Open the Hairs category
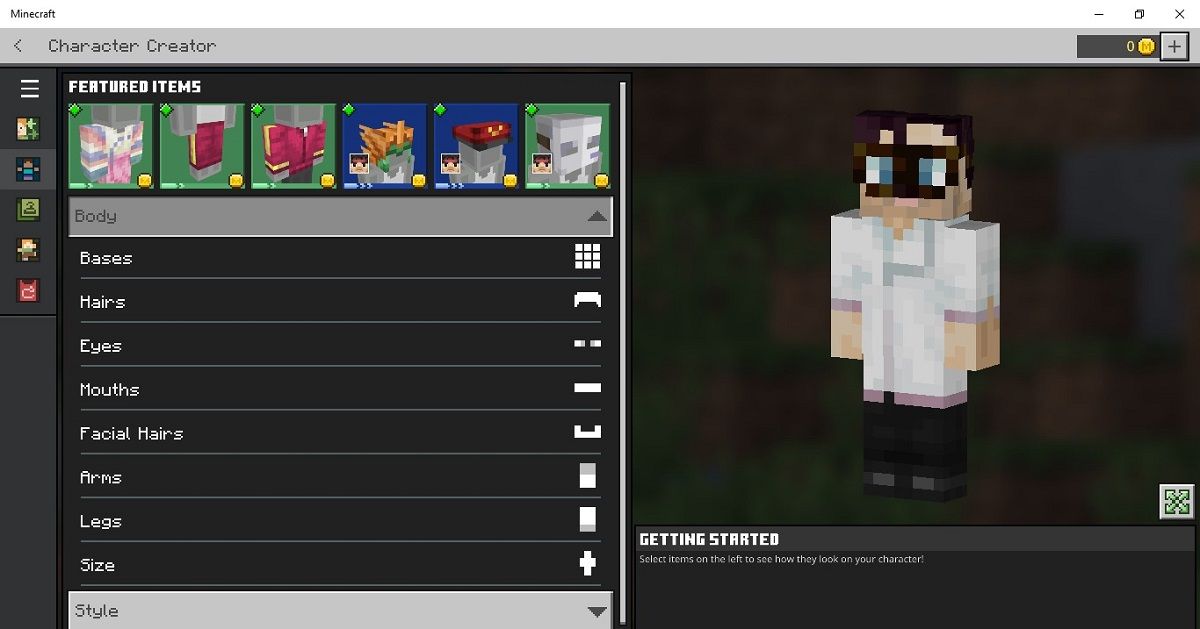The image size is (1200, 629). coord(340,301)
